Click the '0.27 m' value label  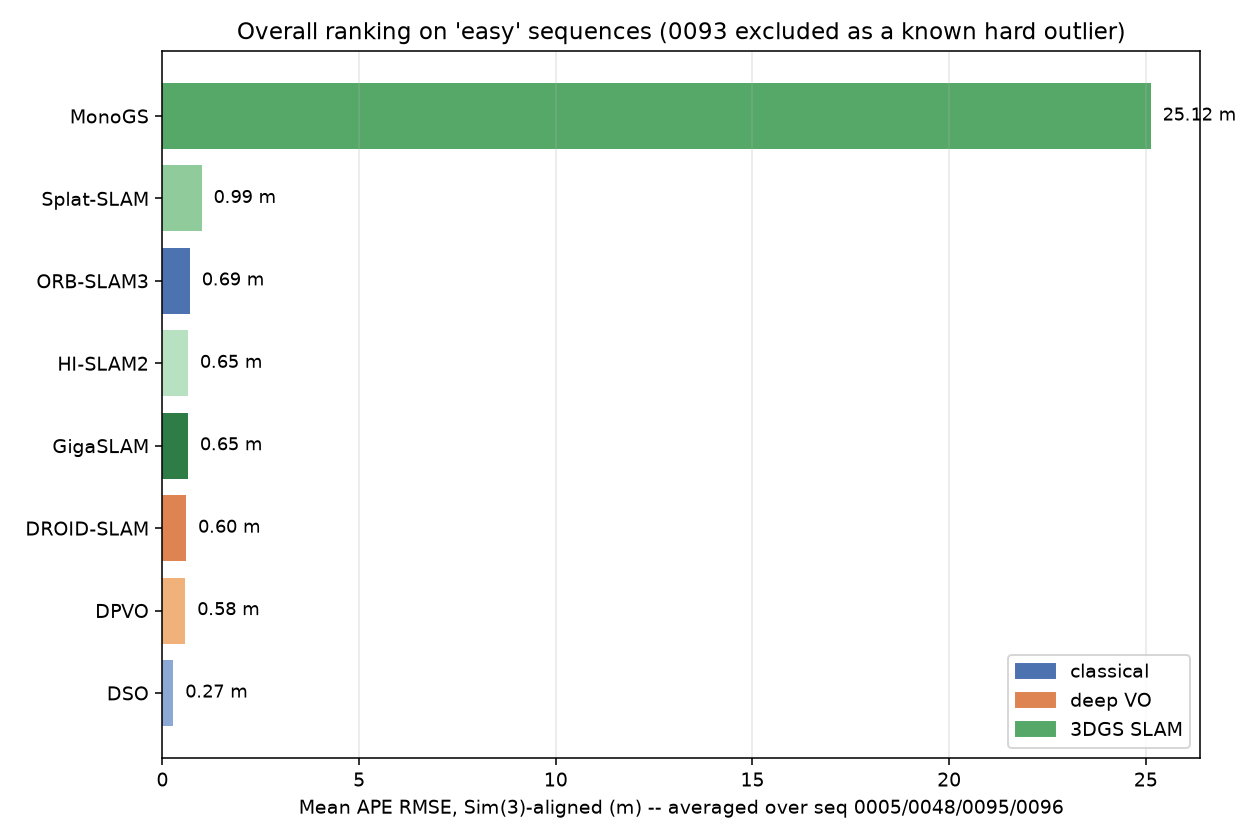click(216, 692)
